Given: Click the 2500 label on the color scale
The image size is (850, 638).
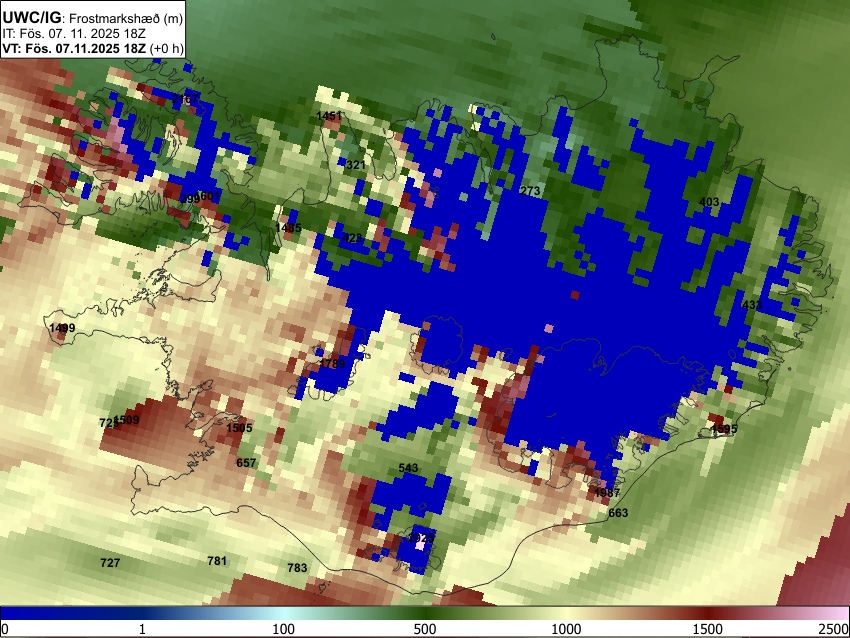Looking at the screenshot, I should tap(834, 629).
